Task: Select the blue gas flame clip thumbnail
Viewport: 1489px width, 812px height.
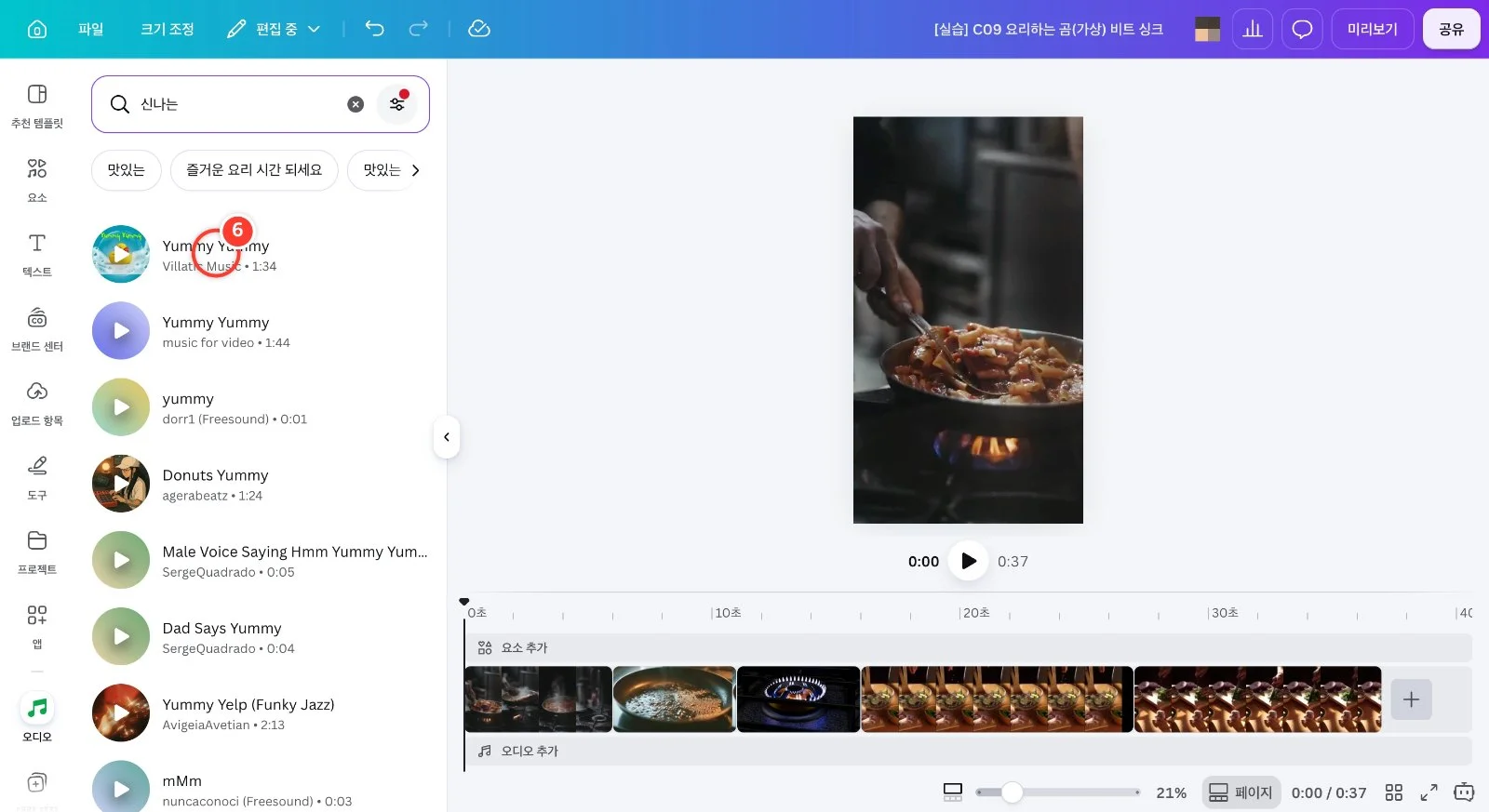Action: tap(798, 699)
